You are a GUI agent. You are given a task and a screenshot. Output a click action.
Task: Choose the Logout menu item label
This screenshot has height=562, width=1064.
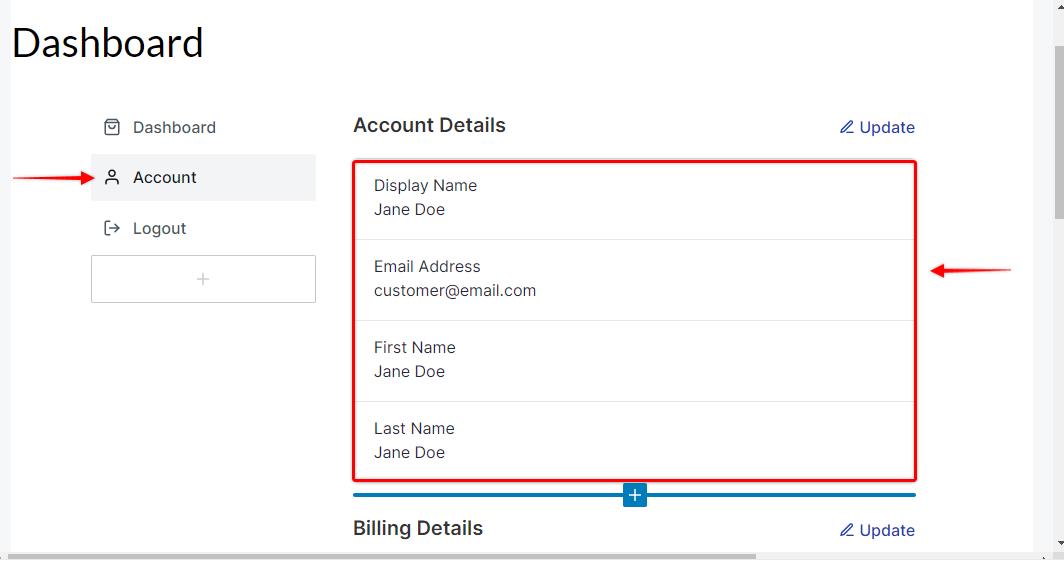[x=160, y=228]
